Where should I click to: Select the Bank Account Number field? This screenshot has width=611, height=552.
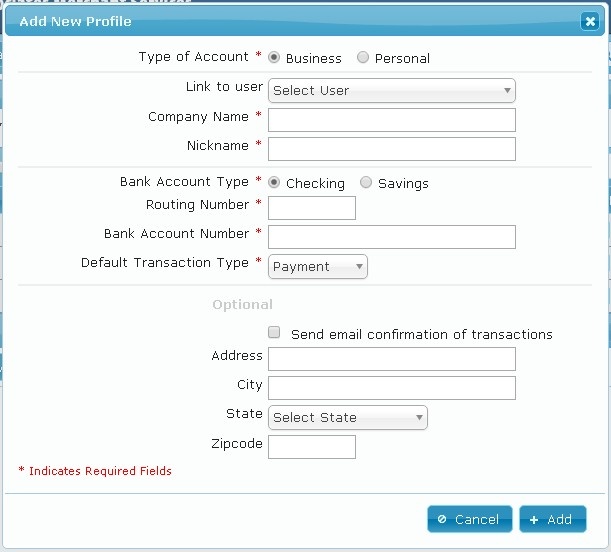click(392, 237)
